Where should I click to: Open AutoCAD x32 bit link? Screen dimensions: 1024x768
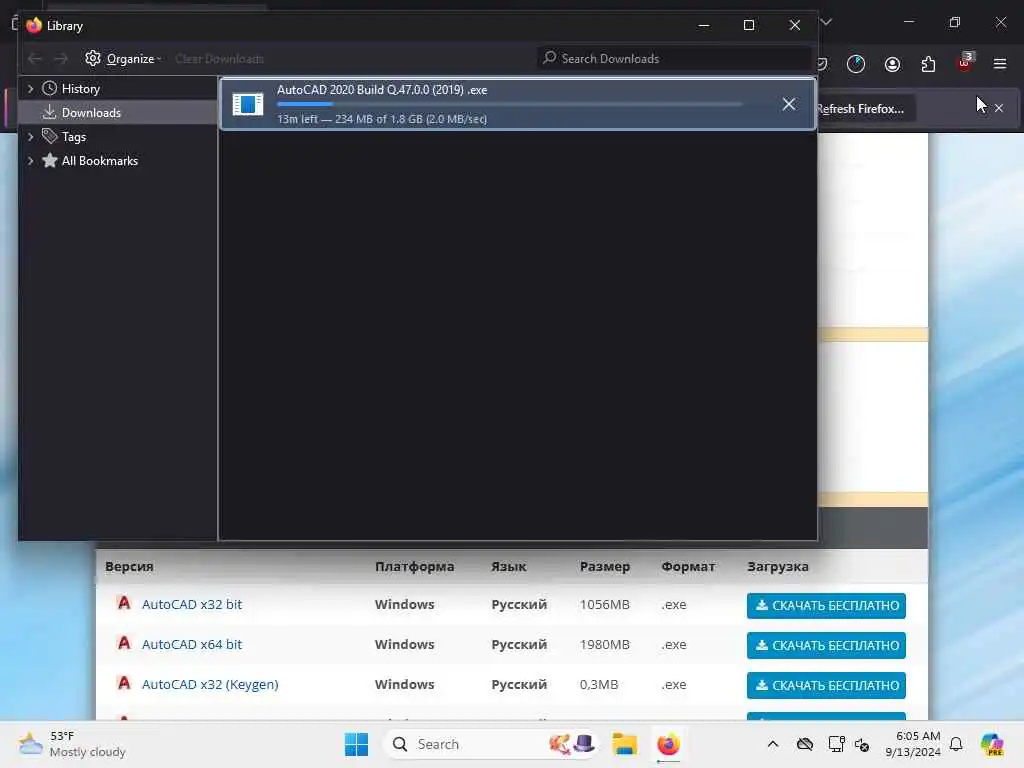192,604
